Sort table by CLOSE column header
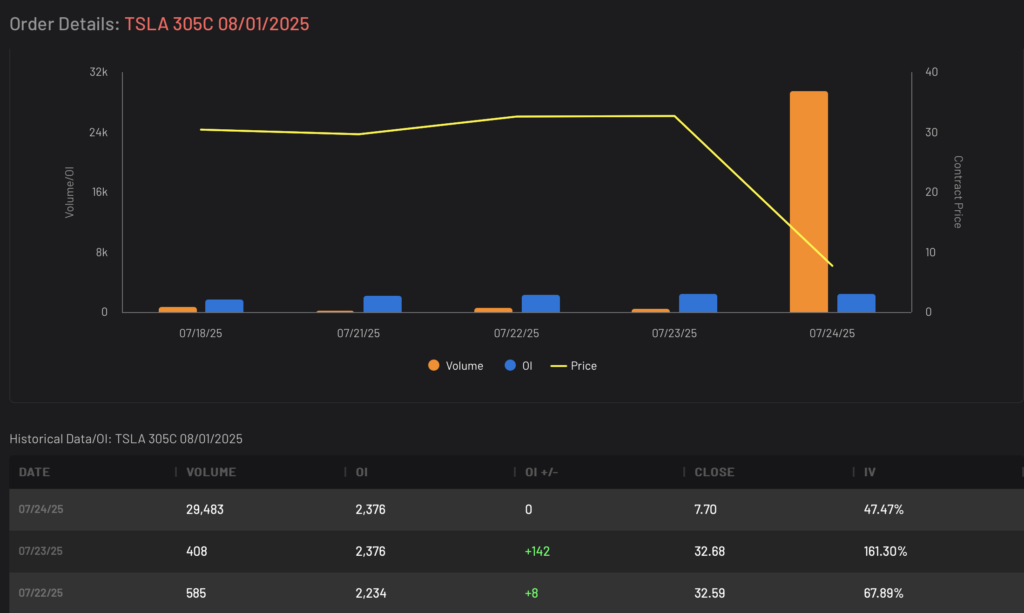This screenshot has height=613, width=1024. click(714, 472)
